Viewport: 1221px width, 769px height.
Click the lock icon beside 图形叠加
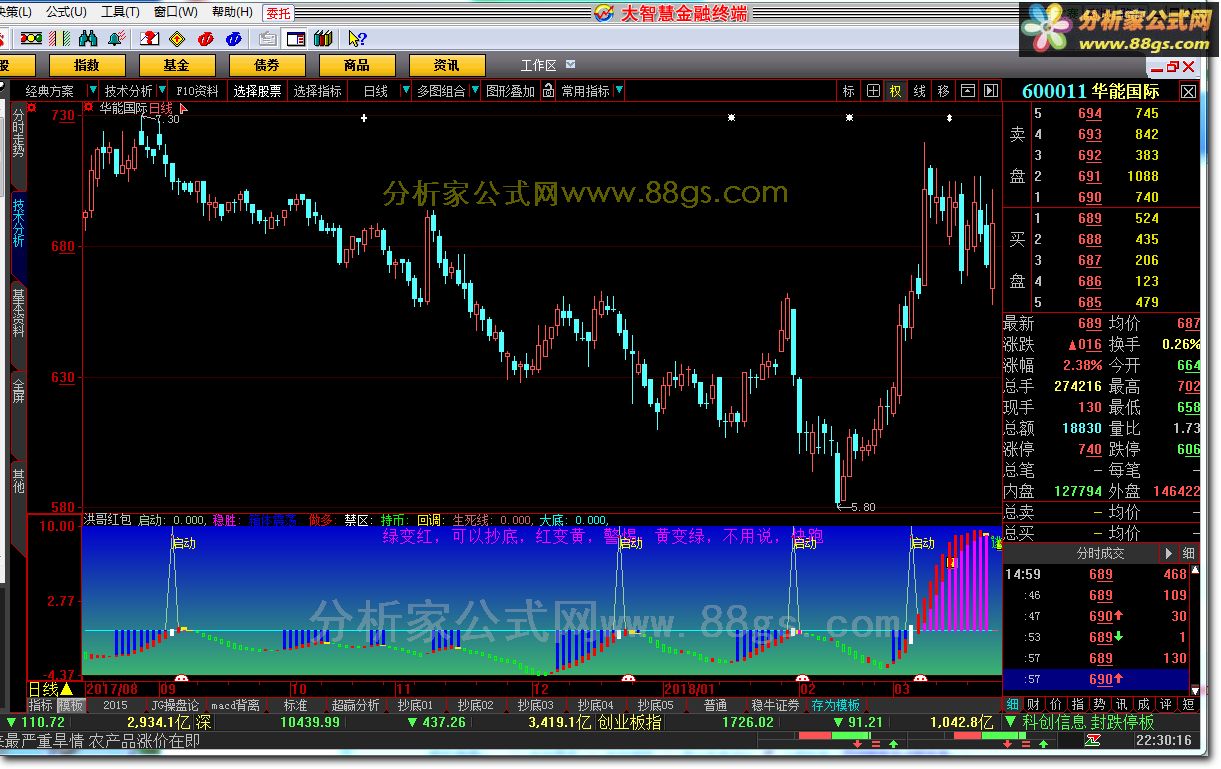pyautogui.click(x=548, y=91)
